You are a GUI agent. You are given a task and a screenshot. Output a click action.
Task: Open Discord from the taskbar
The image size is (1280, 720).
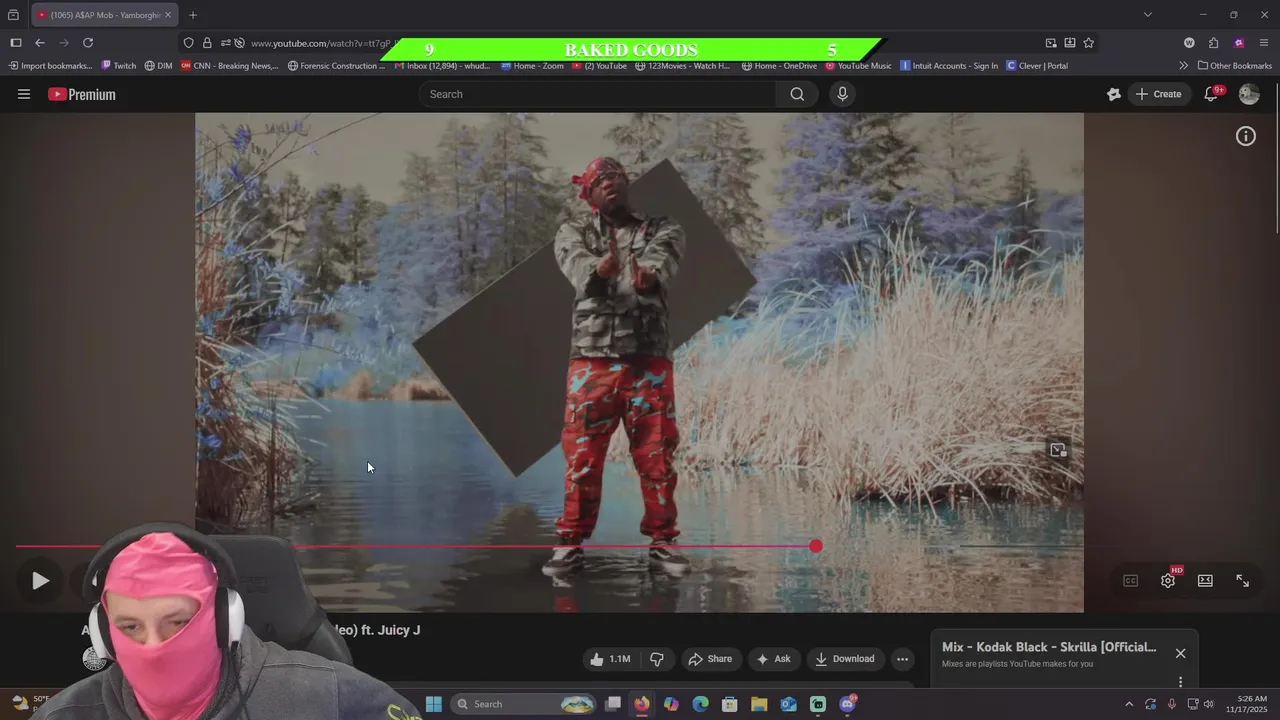point(848,704)
